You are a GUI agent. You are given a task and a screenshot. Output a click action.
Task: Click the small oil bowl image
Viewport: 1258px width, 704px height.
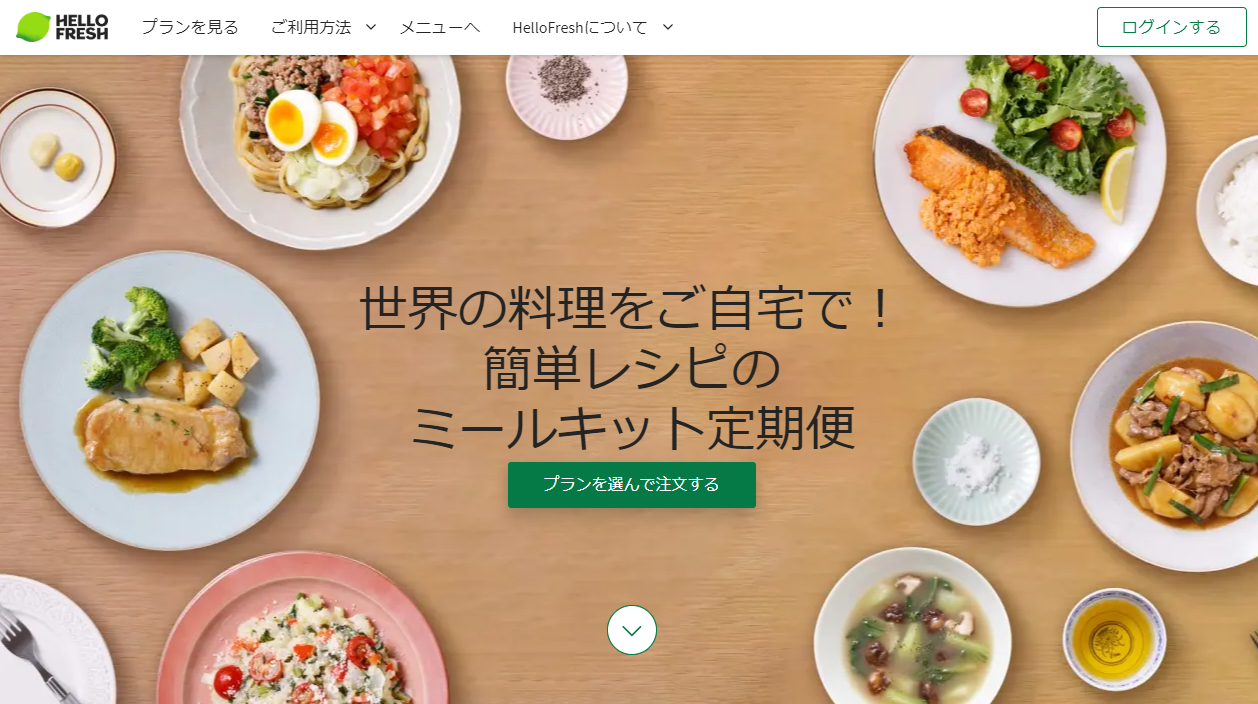coord(1114,638)
